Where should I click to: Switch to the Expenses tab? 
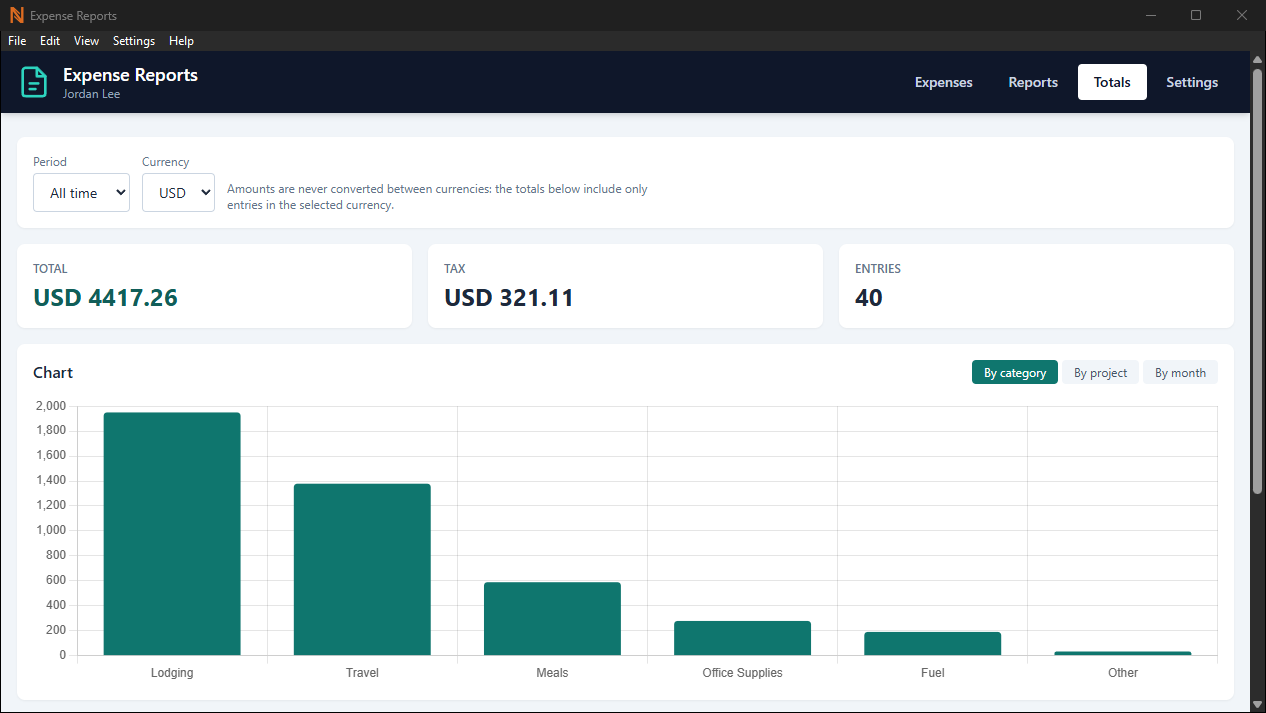pos(944,82)
